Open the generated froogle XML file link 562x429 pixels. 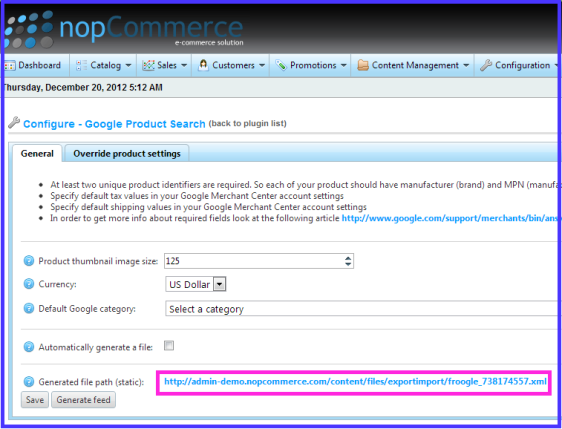click(x=355, y=382)
